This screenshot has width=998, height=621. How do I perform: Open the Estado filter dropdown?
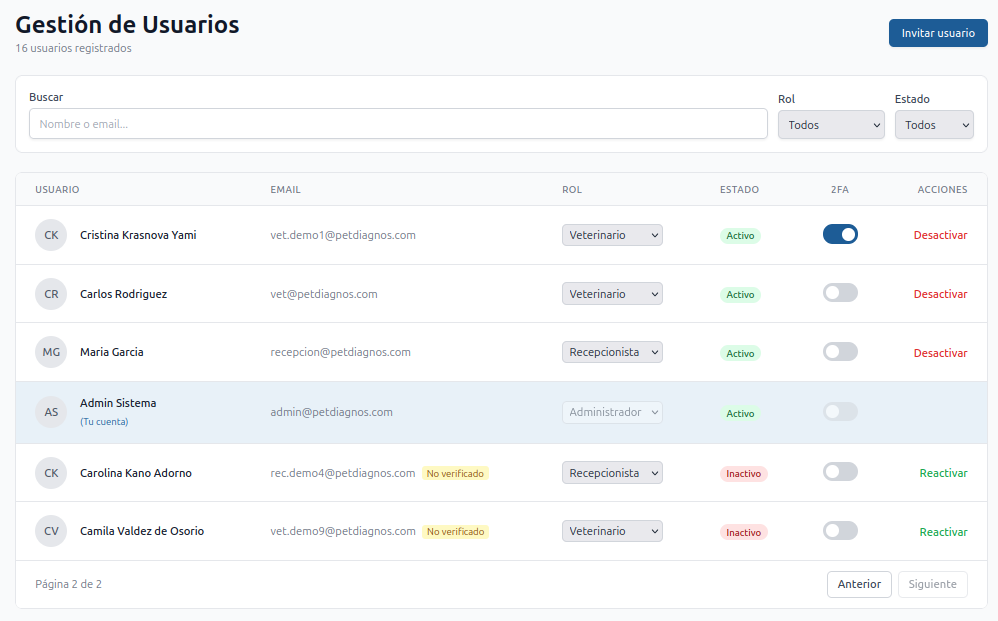pyautogui.click(x=934, y=125)
